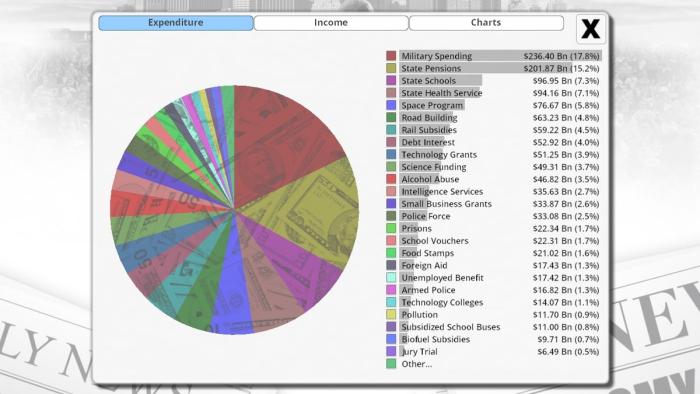Click the $236.40 Bn (17.8%) amount

coord(562,56)
